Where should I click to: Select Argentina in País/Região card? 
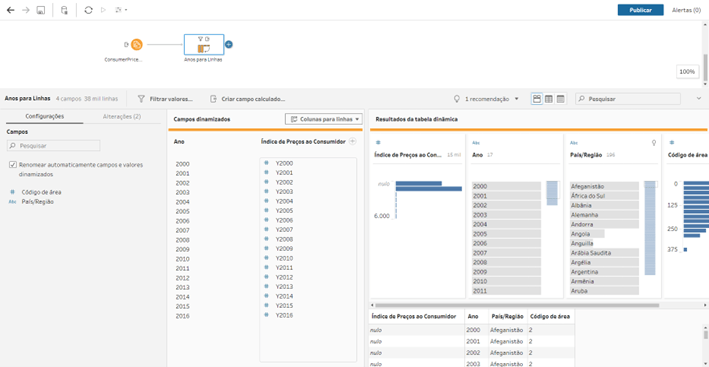(x=605, y=272)
